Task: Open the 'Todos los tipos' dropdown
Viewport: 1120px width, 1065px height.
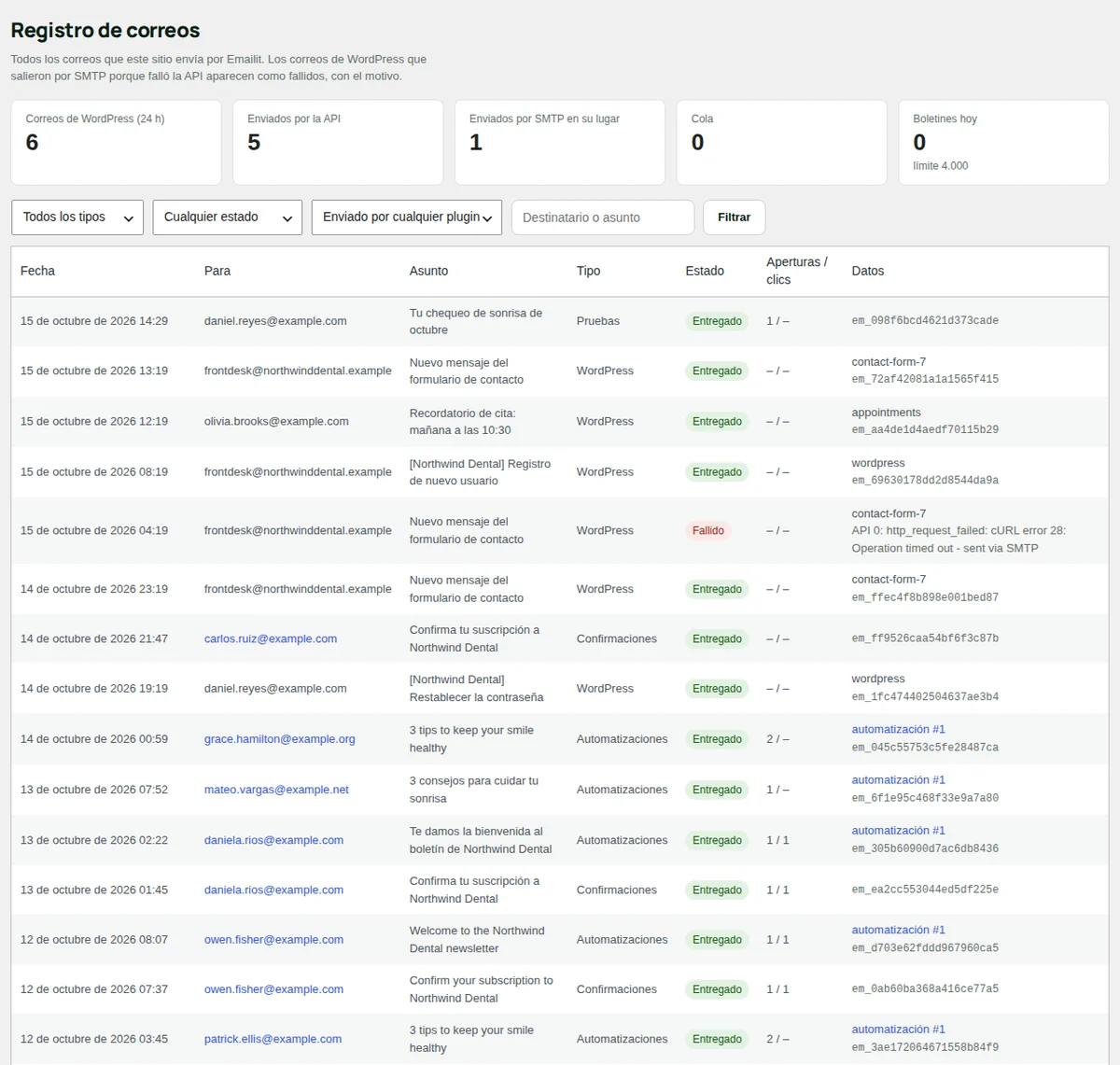Action: point(77,217)
